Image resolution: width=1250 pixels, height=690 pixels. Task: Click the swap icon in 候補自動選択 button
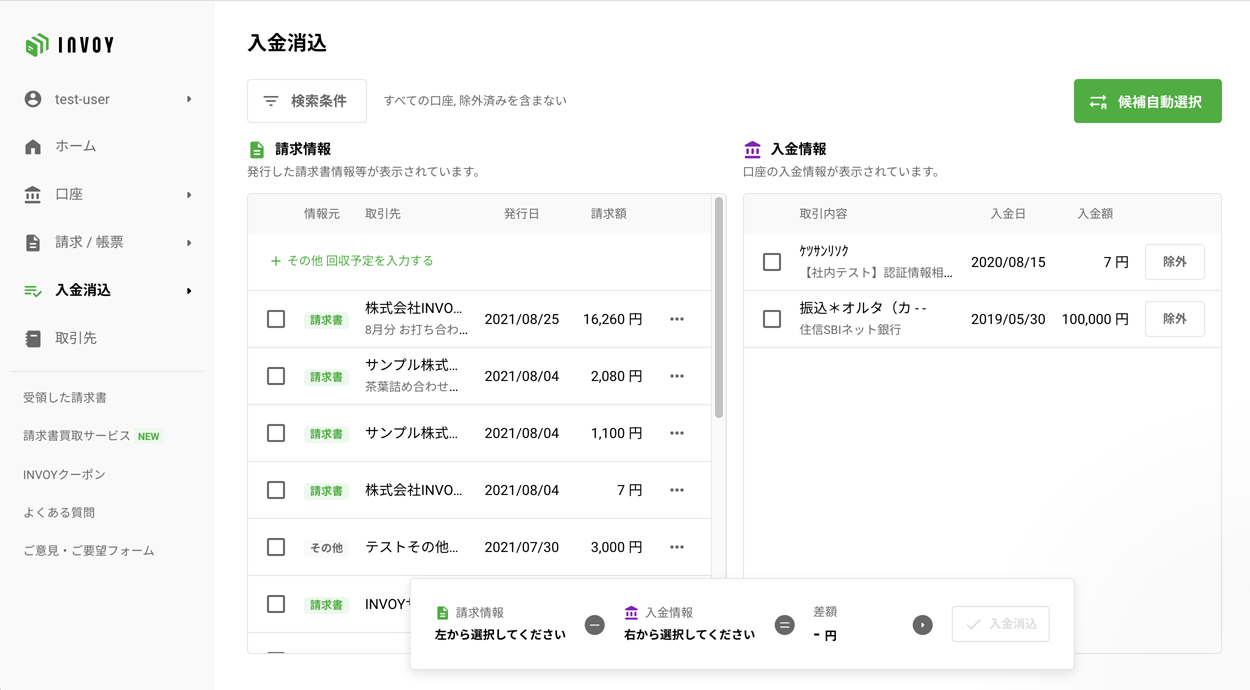coord(1098,102)
